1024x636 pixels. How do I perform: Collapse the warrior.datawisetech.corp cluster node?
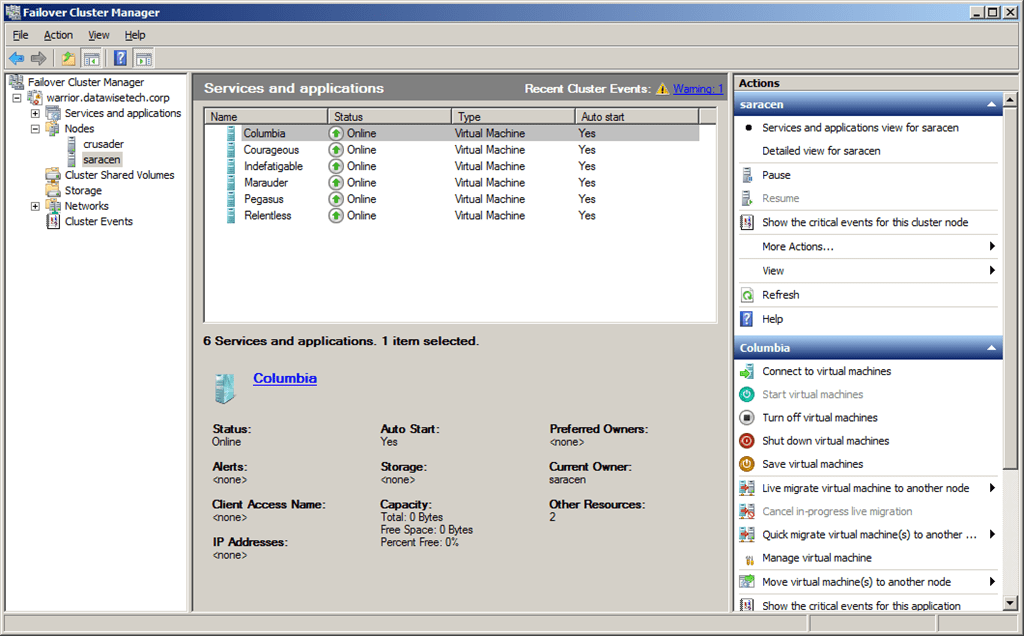tap(17, 98)
